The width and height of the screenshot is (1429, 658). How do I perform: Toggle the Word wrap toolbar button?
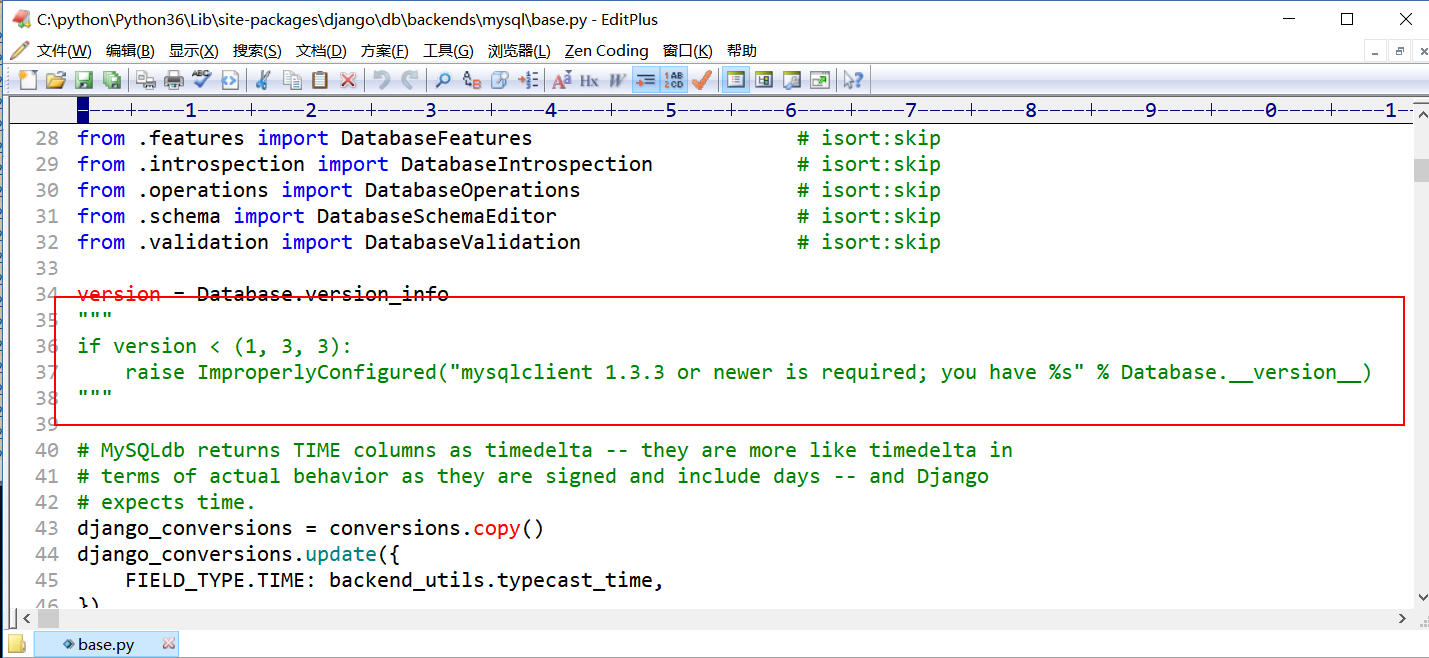(x=645, y=80)
